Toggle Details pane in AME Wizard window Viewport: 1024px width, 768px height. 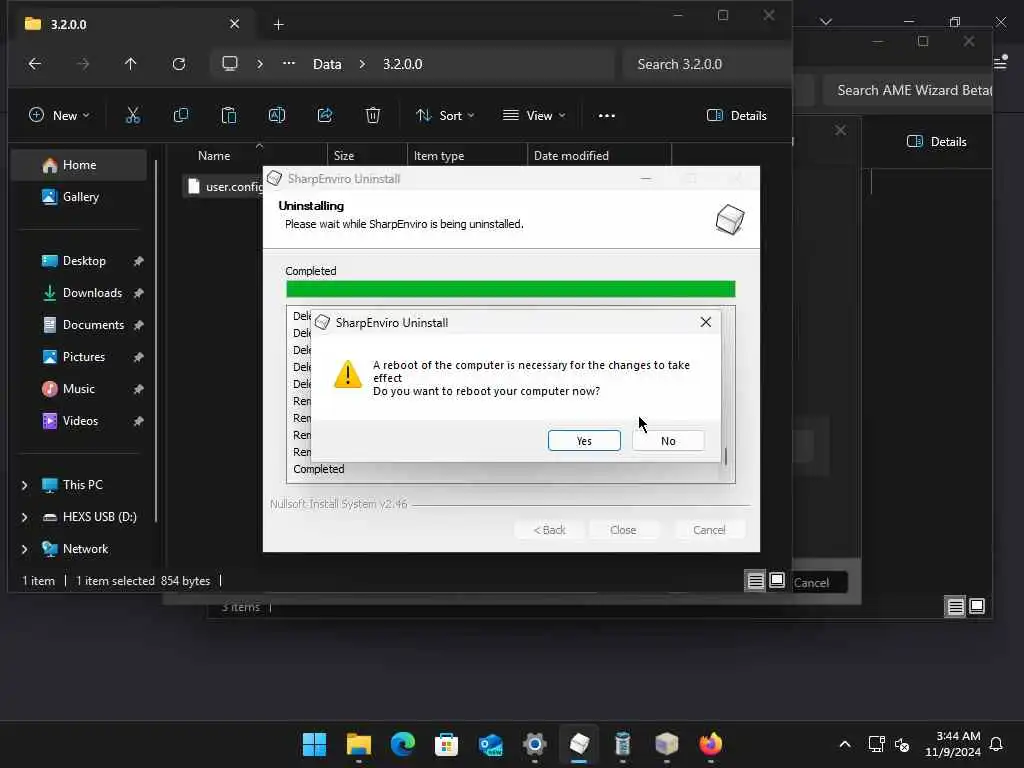936,142
